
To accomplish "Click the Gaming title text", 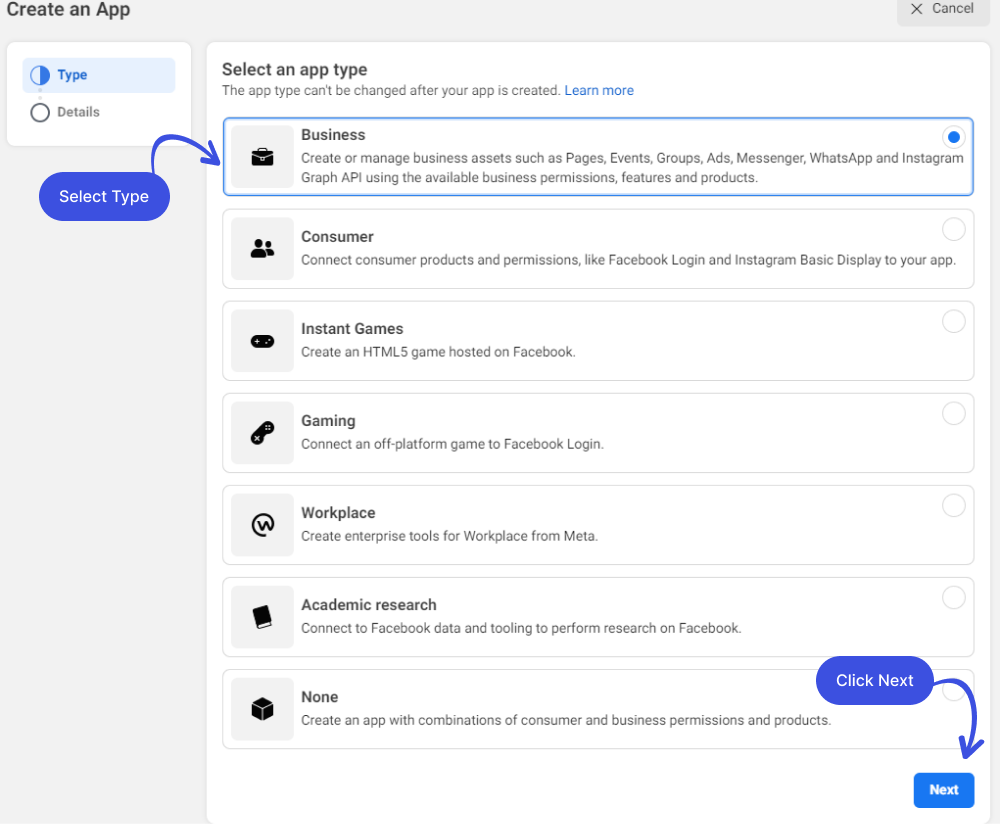I will coord(328,421).
